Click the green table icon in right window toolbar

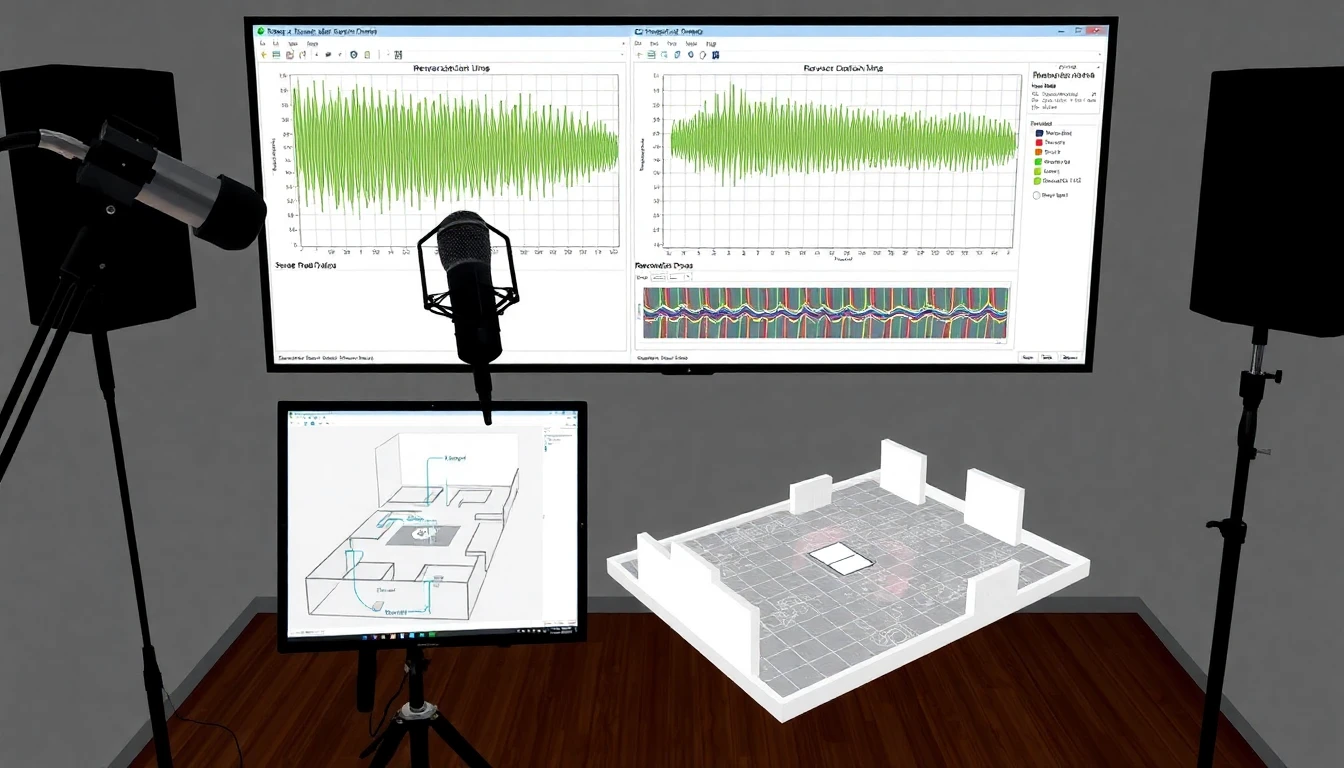(x=651, y=55)
